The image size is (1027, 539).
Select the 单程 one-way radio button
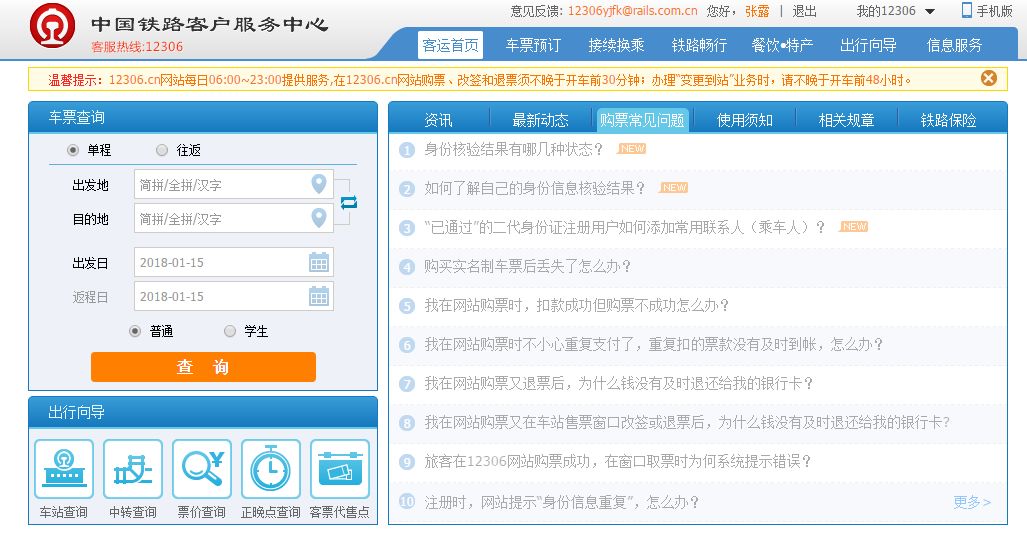pyautogui.click(x=73, y=150)
